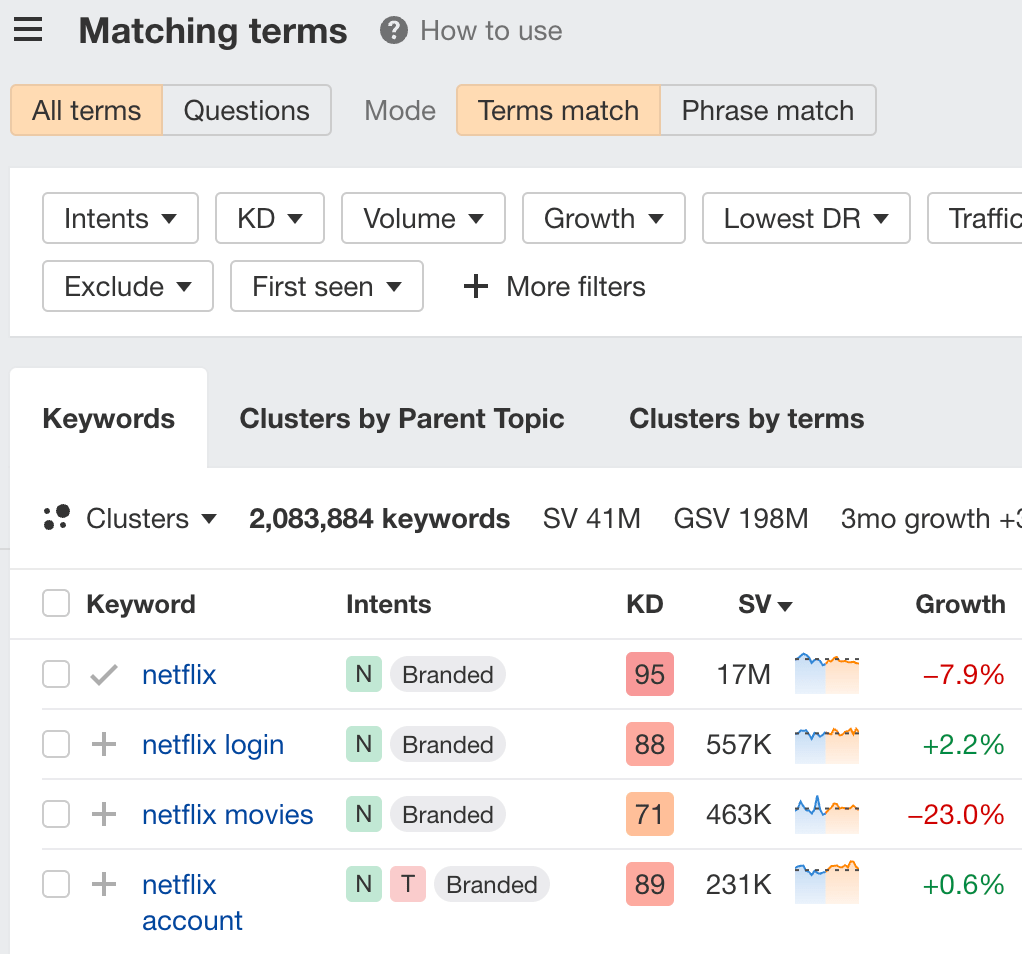
Task: Expand the 'Lowest DR' dropdown
Action: [806, 218]
